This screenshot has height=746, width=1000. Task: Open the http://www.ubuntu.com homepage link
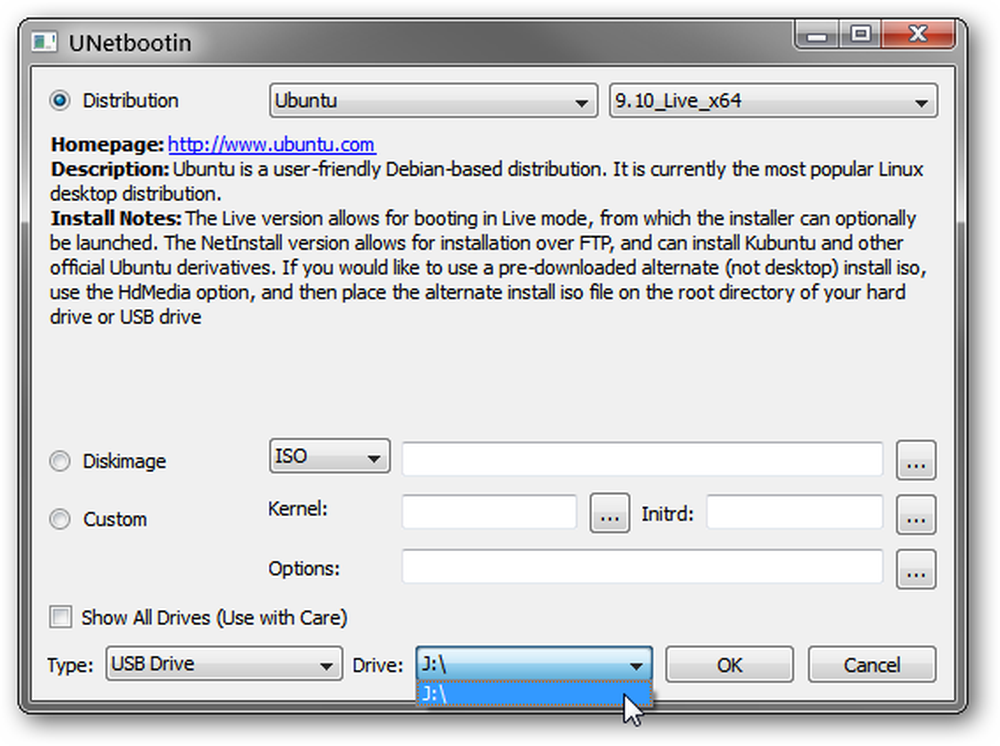pos(271,145)
